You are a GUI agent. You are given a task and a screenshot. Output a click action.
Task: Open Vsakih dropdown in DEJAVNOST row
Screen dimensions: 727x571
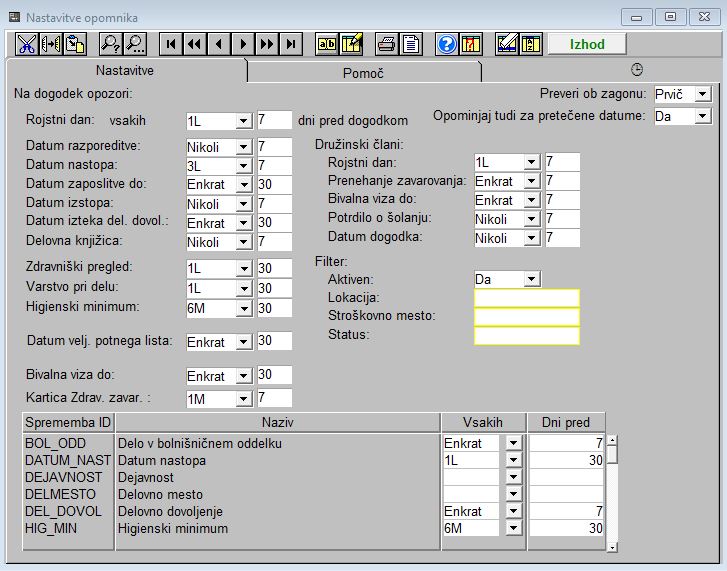[513, 477]
